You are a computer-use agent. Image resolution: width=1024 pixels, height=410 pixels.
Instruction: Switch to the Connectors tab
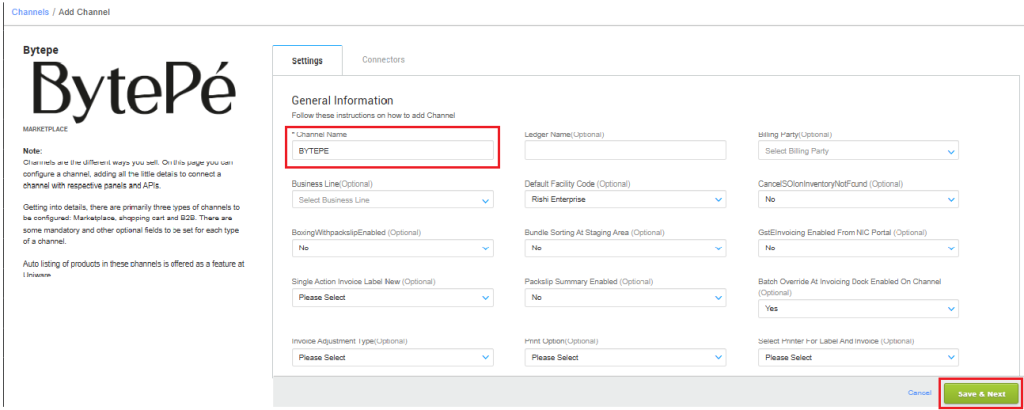pos(383,60)
